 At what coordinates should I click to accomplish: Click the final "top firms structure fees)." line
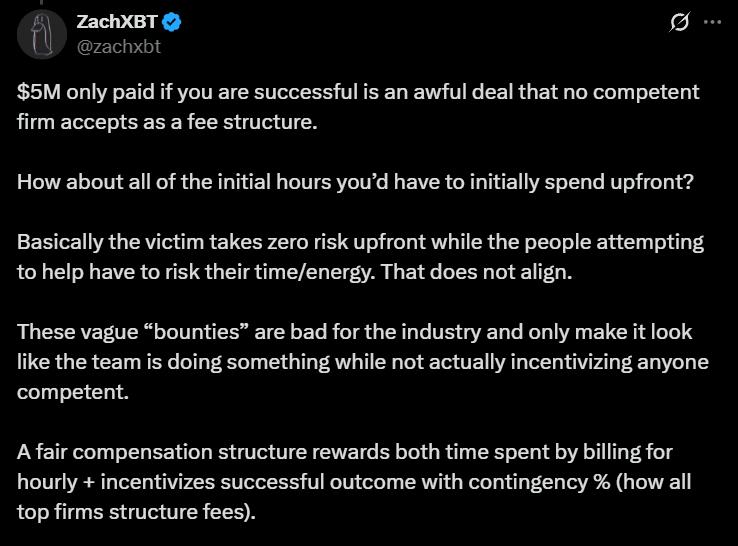pos(136,512)
